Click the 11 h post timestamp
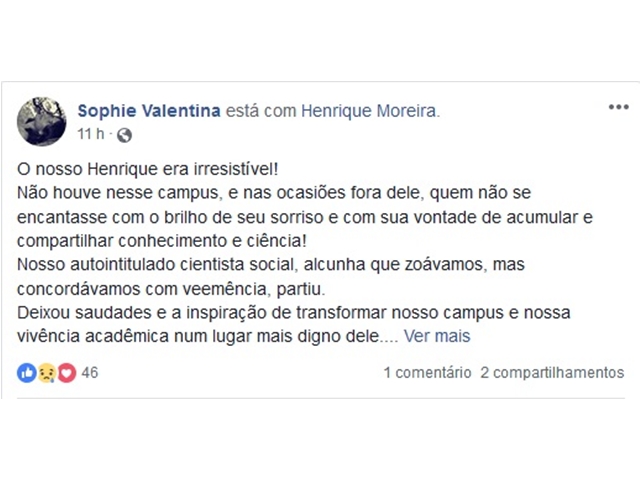Screen dimensions: 640x480 pos(90,133)
